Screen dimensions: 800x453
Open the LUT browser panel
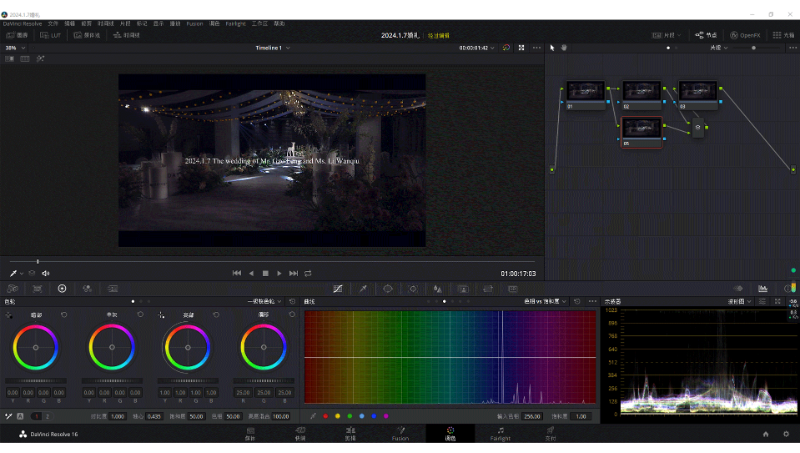(51, 35)
